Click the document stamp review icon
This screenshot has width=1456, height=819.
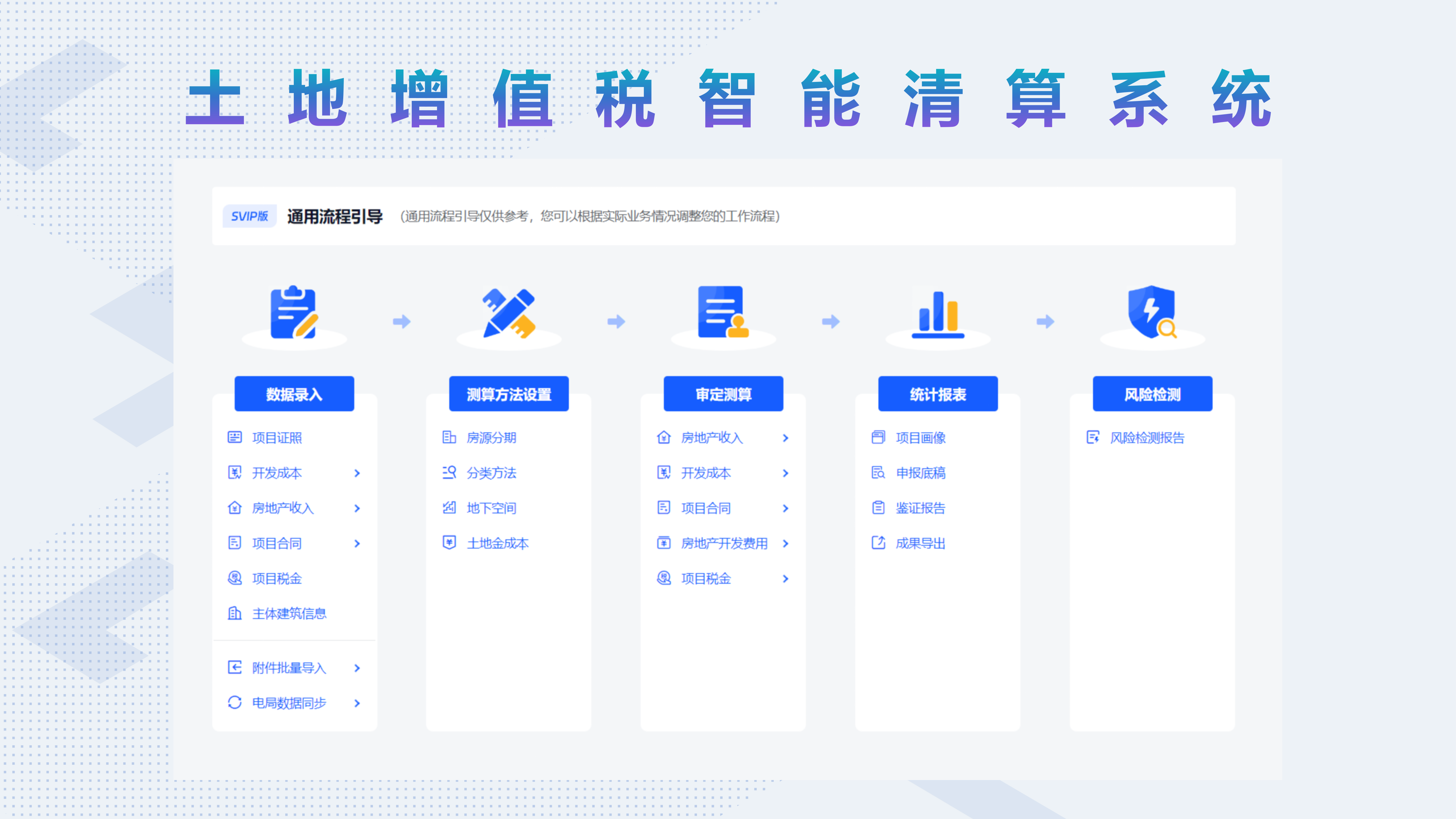coord(723,313)
